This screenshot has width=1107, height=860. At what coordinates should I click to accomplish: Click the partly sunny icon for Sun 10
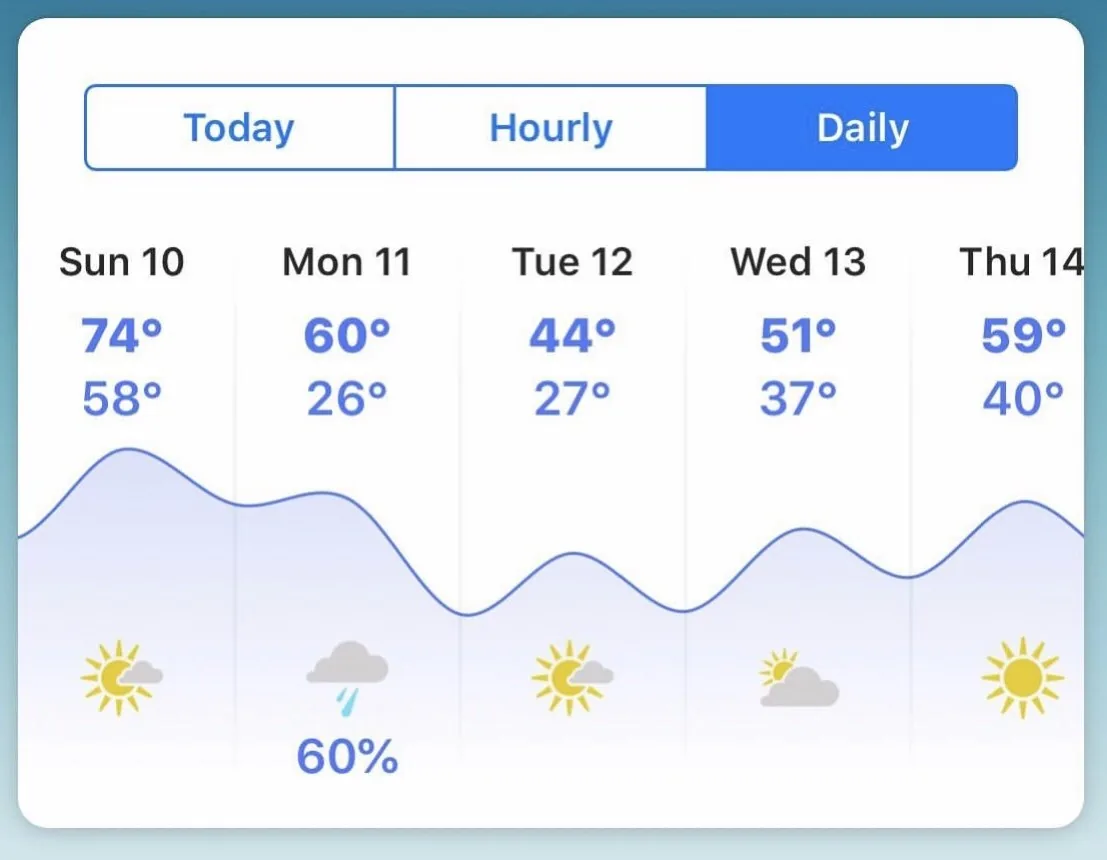point(121,678)
